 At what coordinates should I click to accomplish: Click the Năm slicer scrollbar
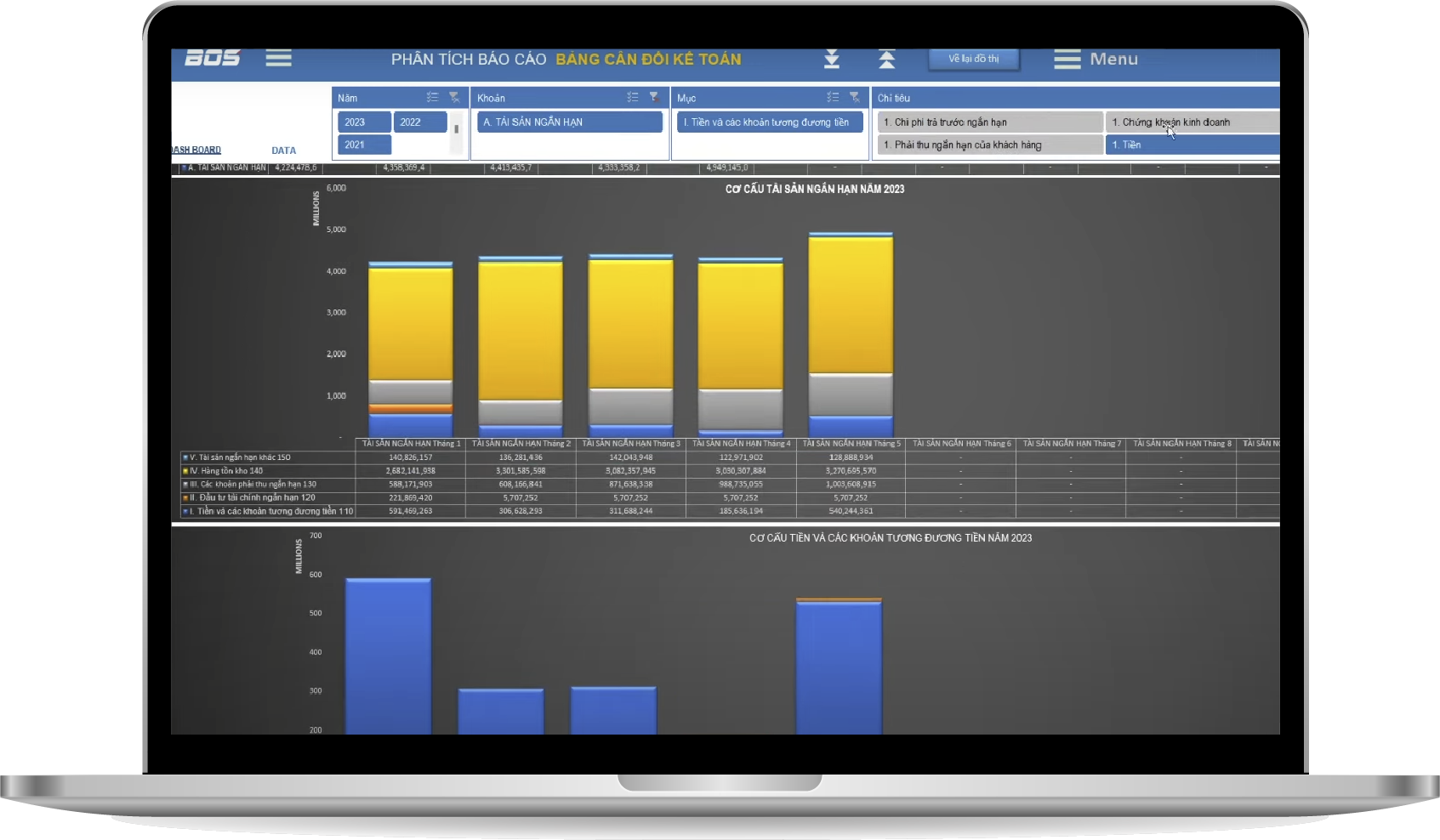[457, 130]
